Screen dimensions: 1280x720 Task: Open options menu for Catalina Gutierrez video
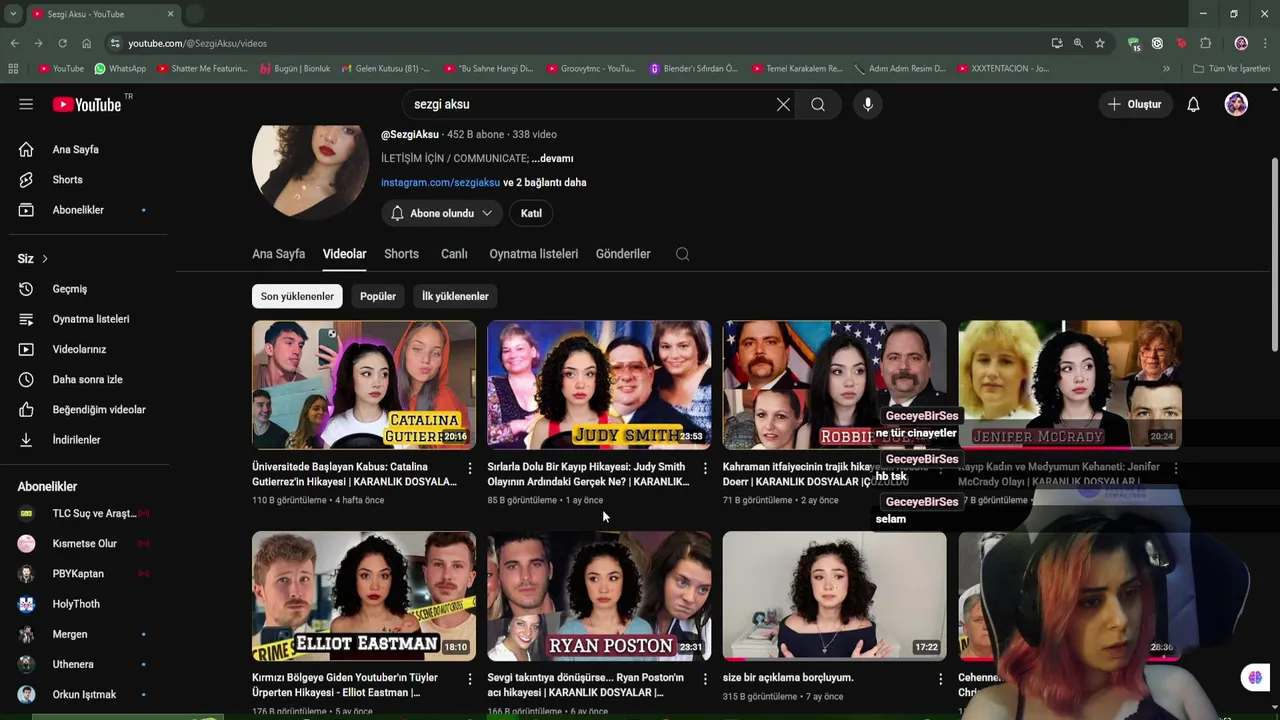[x=470, y=468]
